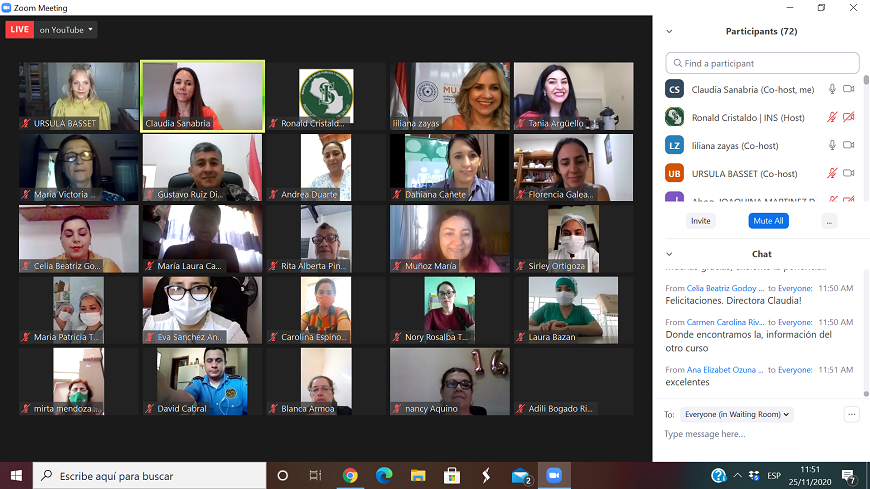Click the help question mark tray icon
The height and width of the screenshot is (489, 870).
pos(719,476)
